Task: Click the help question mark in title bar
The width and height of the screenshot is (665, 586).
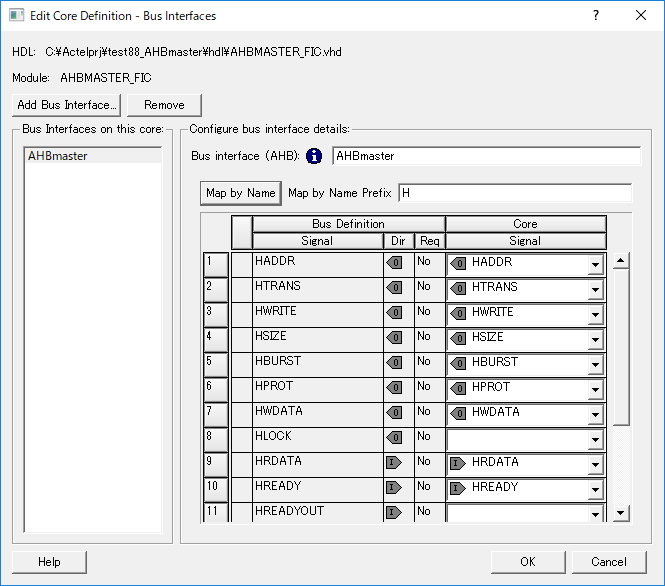Action: [x=596, y=16]
